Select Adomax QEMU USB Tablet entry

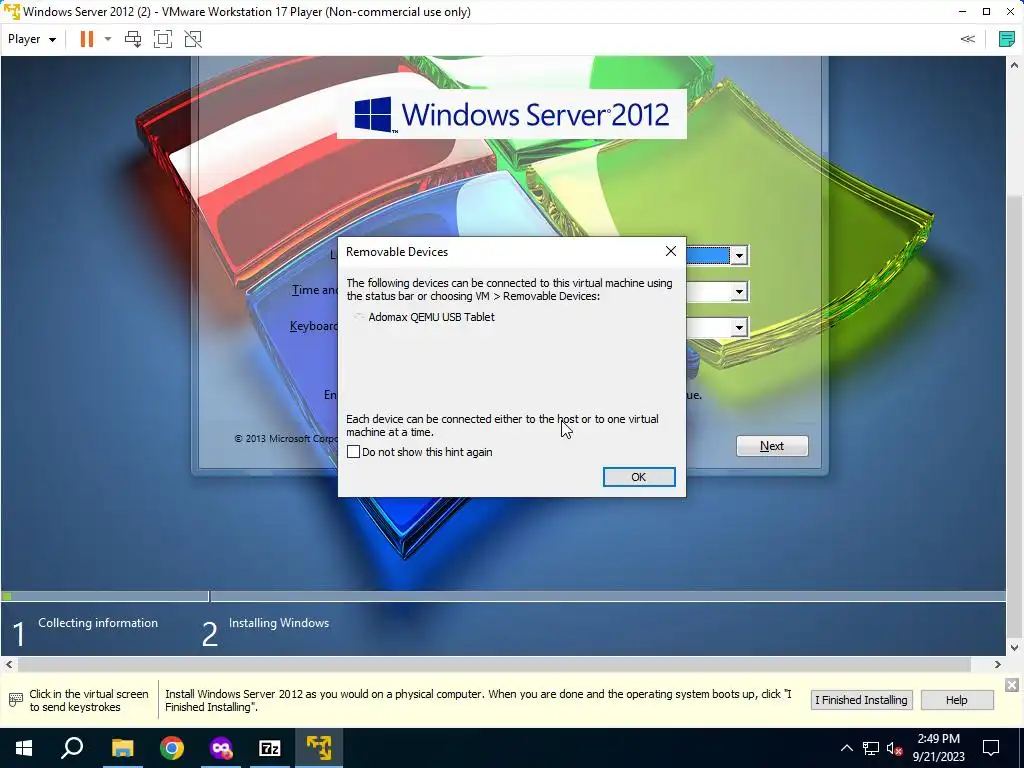431,317
